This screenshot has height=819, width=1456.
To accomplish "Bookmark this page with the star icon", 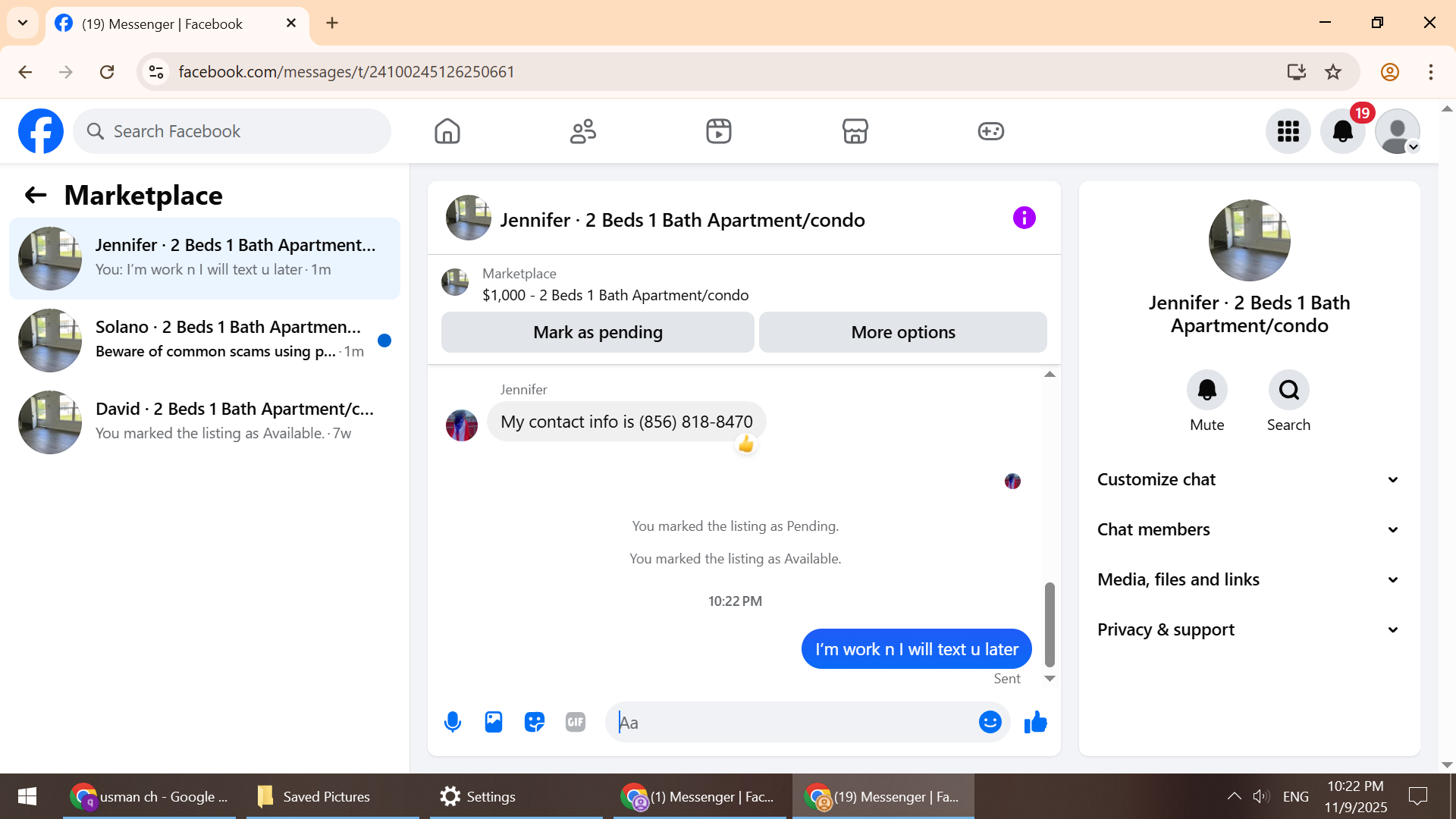I will click(x=1333, y=72).
